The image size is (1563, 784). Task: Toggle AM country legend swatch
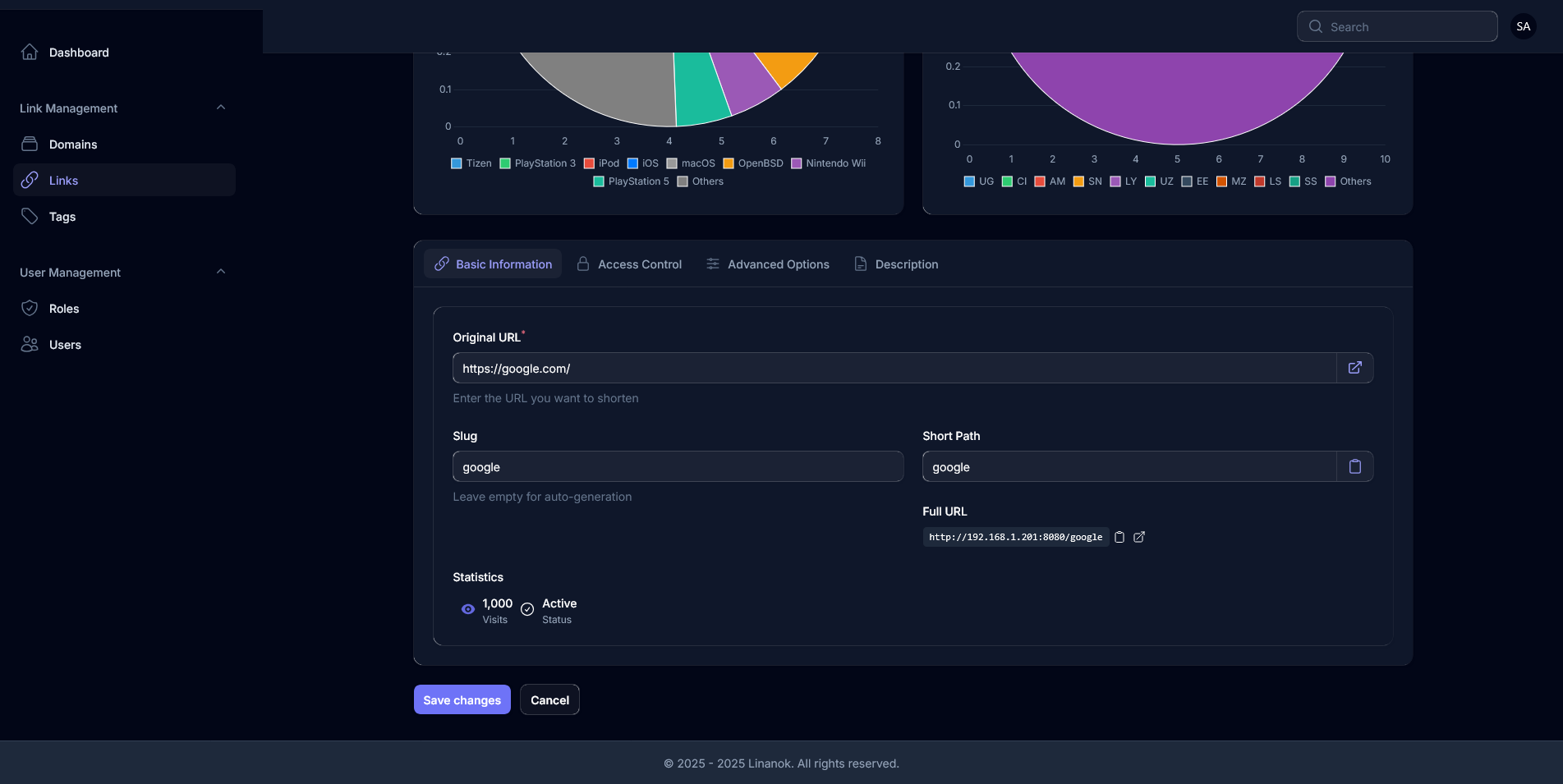click(1040, 181)
